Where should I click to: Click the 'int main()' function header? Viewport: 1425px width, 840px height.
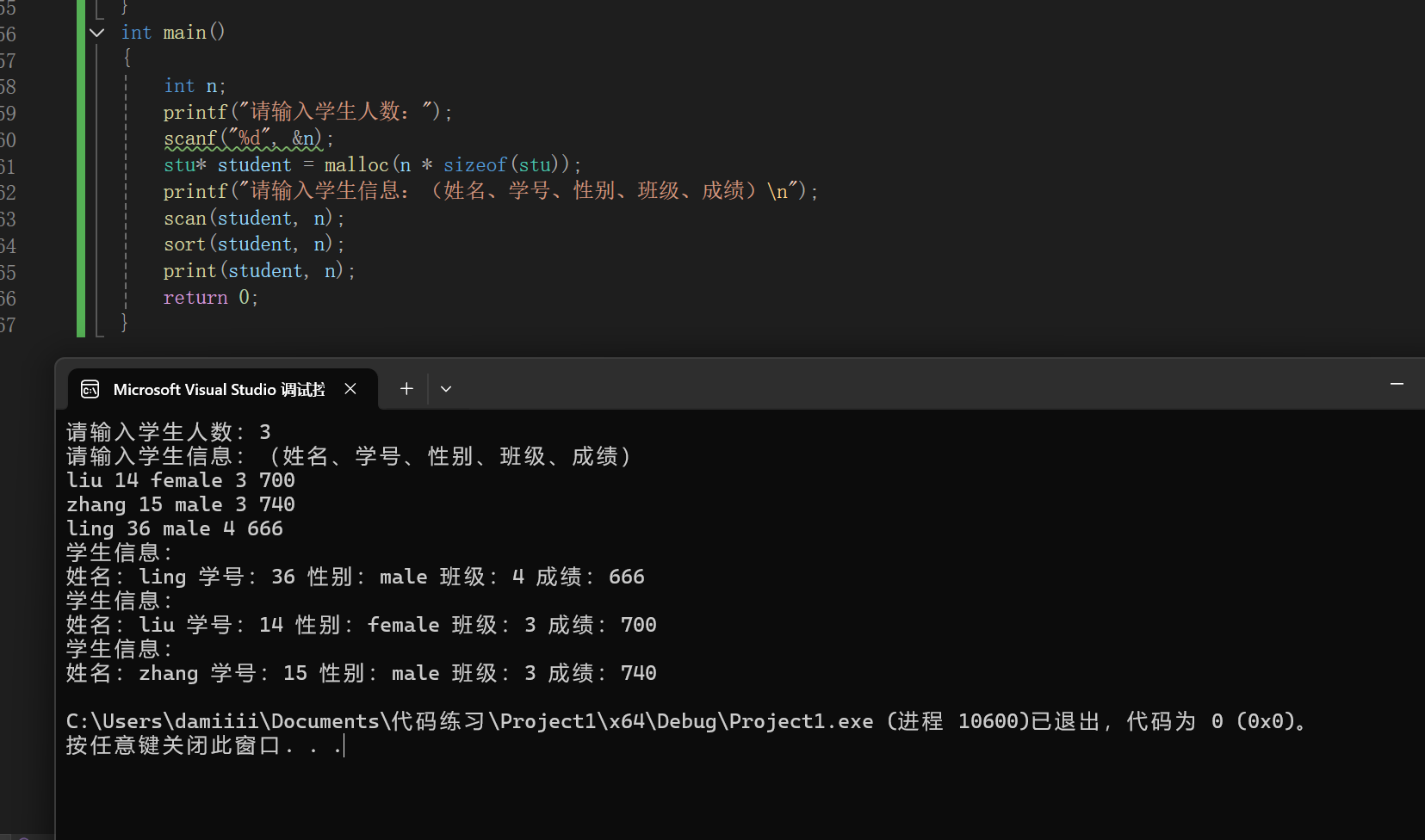[173, 33]
